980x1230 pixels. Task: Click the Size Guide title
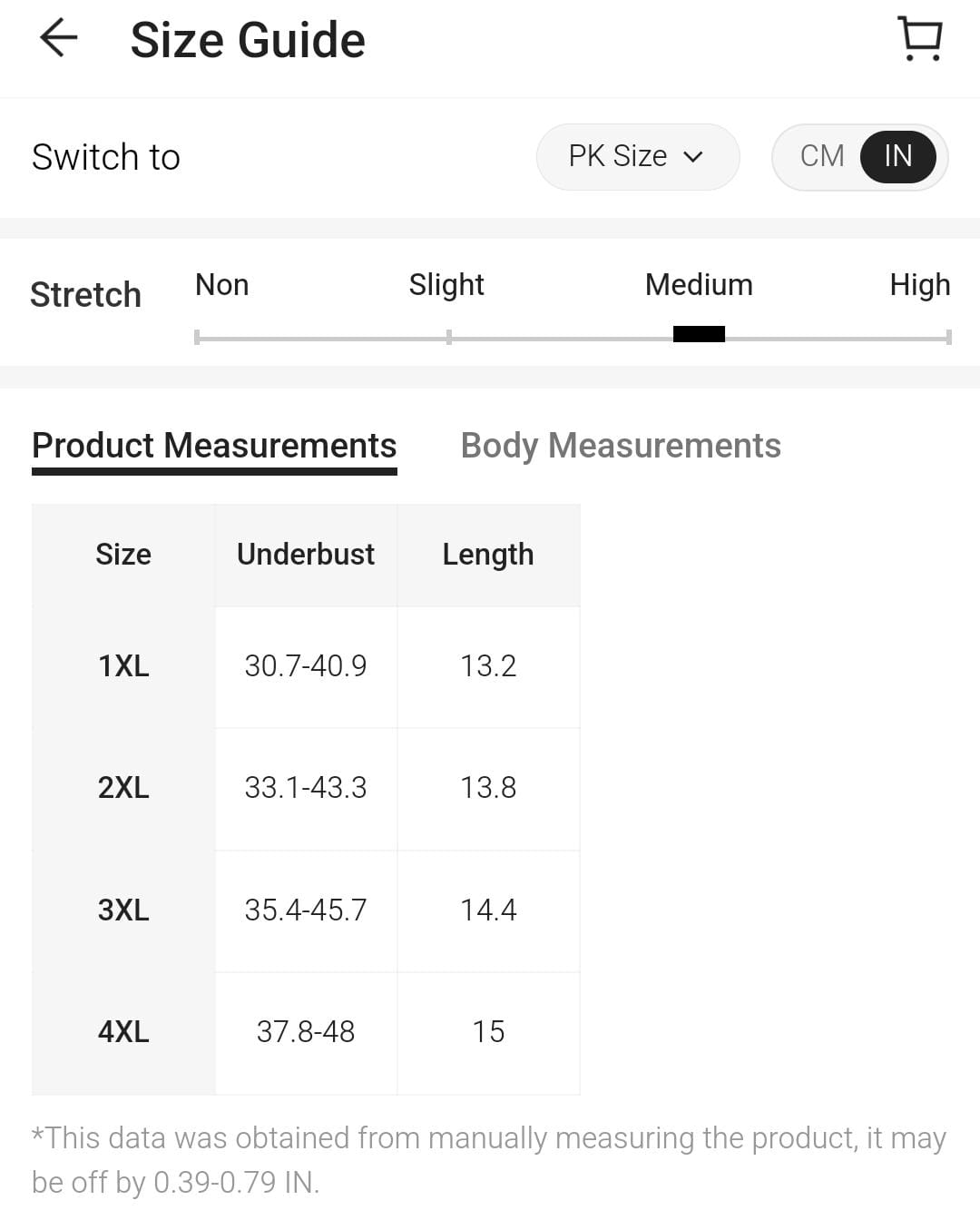click(248, 41)
